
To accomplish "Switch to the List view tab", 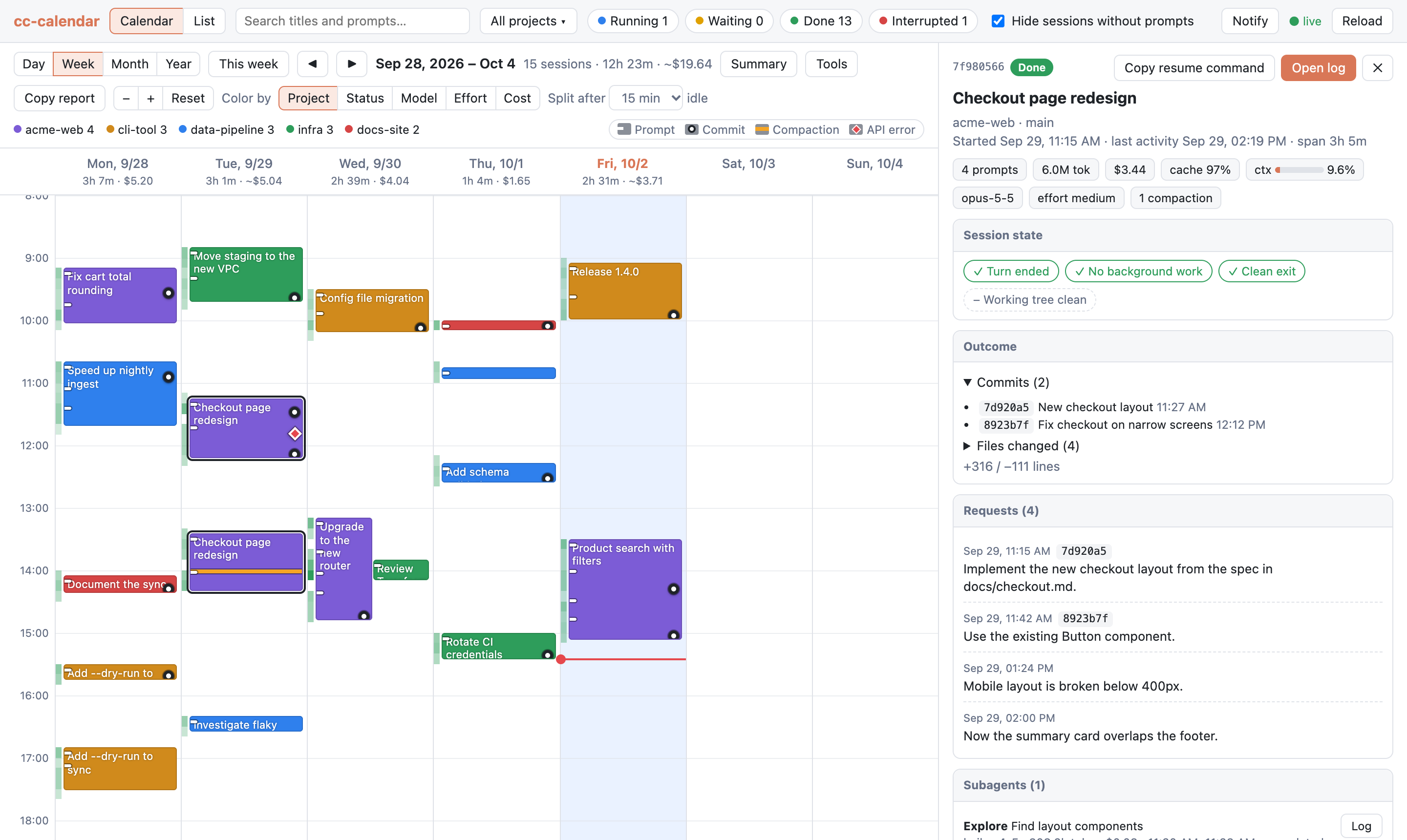I will 204,21.
